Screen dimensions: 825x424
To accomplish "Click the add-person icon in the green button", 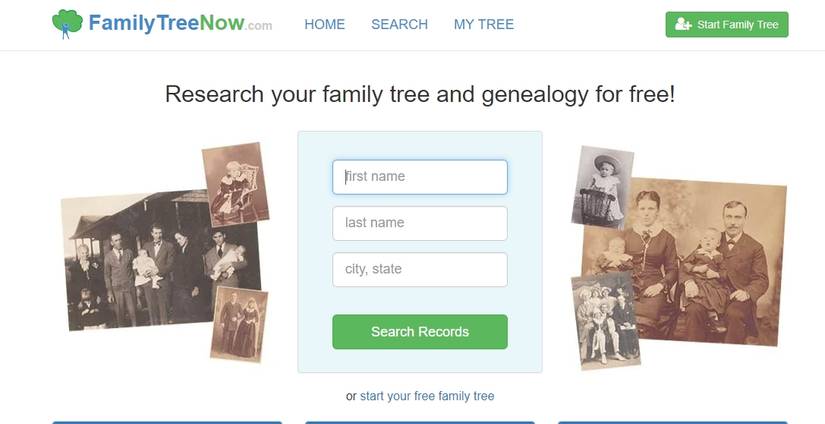I will 684,24.
